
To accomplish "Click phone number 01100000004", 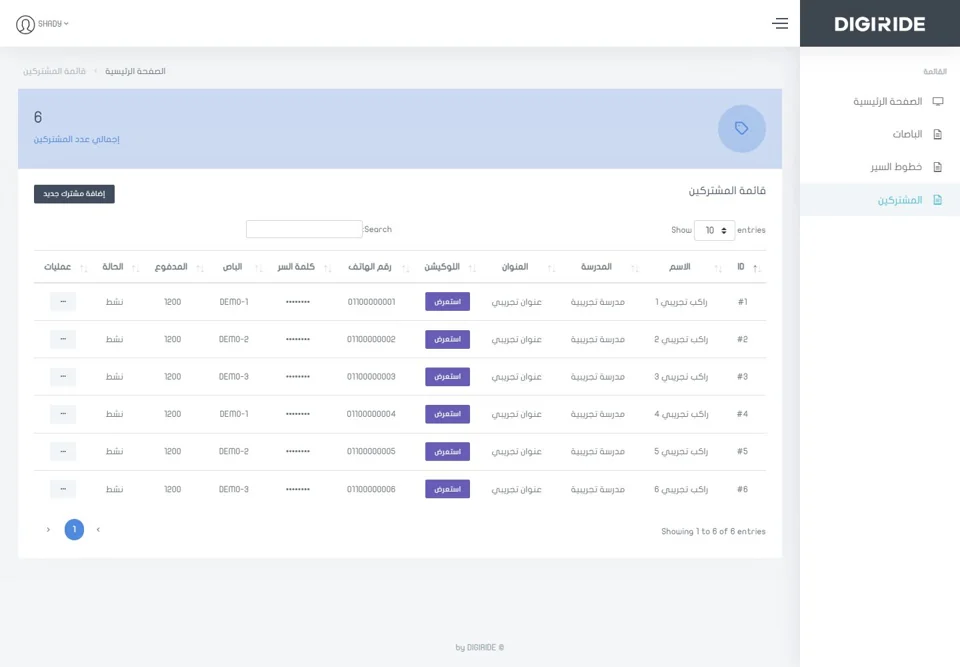I will click(x=371, y=413).
